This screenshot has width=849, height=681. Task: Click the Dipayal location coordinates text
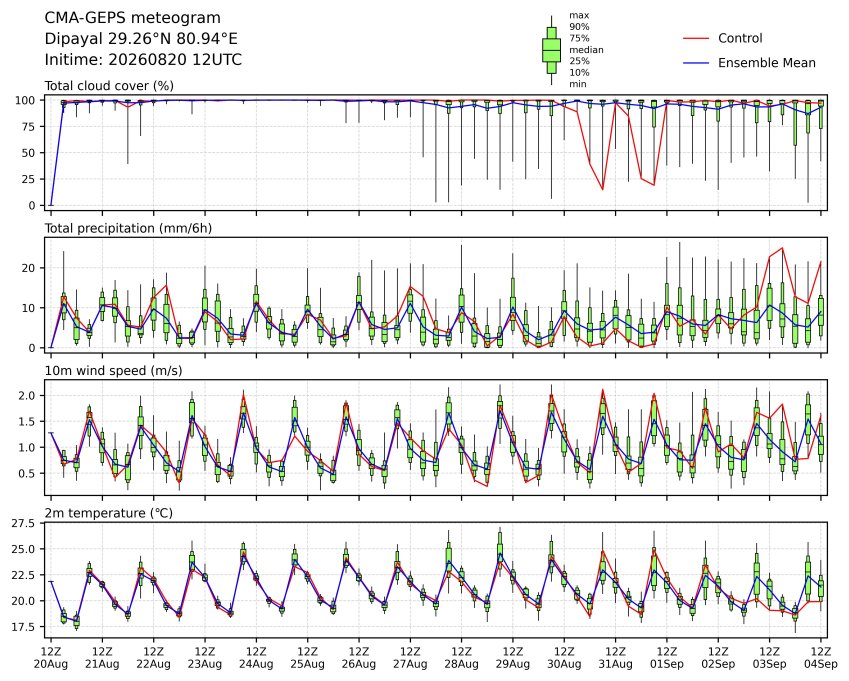[141, 39]
